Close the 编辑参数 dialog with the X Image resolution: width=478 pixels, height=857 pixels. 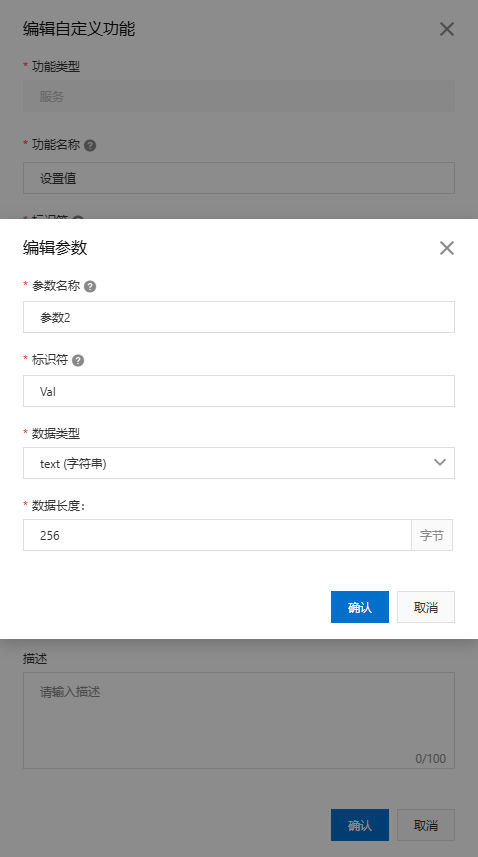pyautogui.click(x=446, y=248)
